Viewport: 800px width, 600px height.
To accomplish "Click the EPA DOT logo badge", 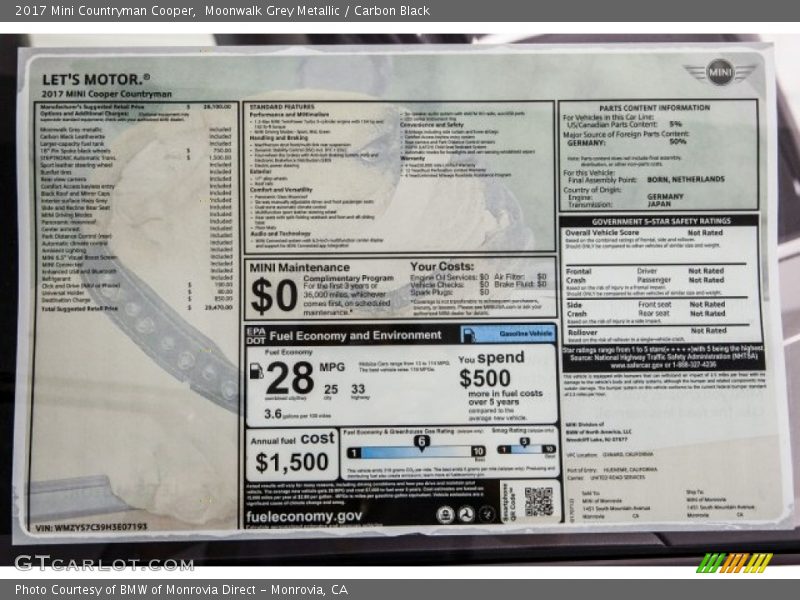I will 256,336.
